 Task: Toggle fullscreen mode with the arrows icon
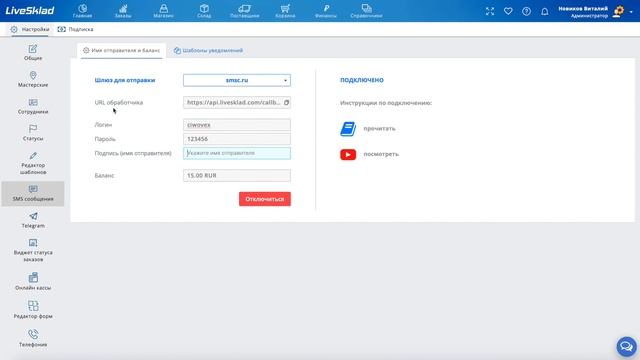pos(490,11)
